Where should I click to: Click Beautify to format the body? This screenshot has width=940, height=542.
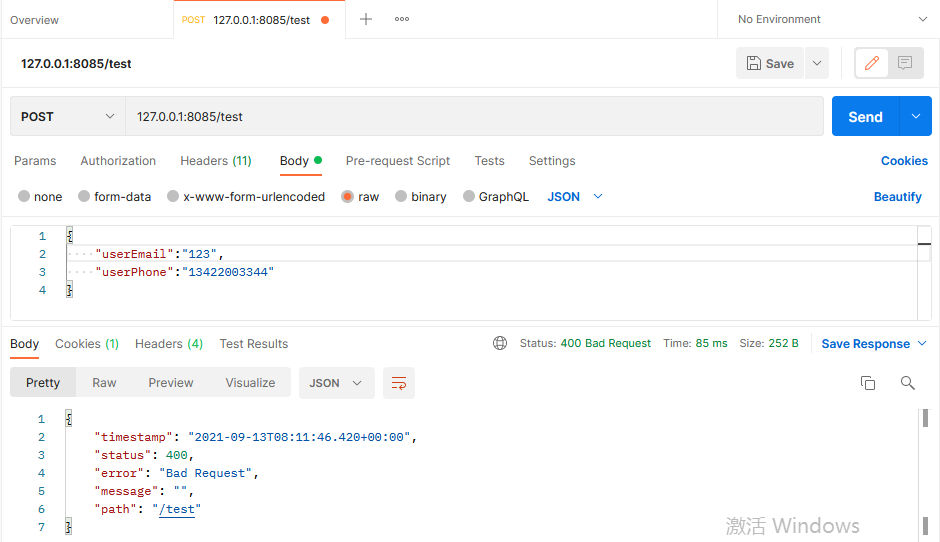[897, 197]
